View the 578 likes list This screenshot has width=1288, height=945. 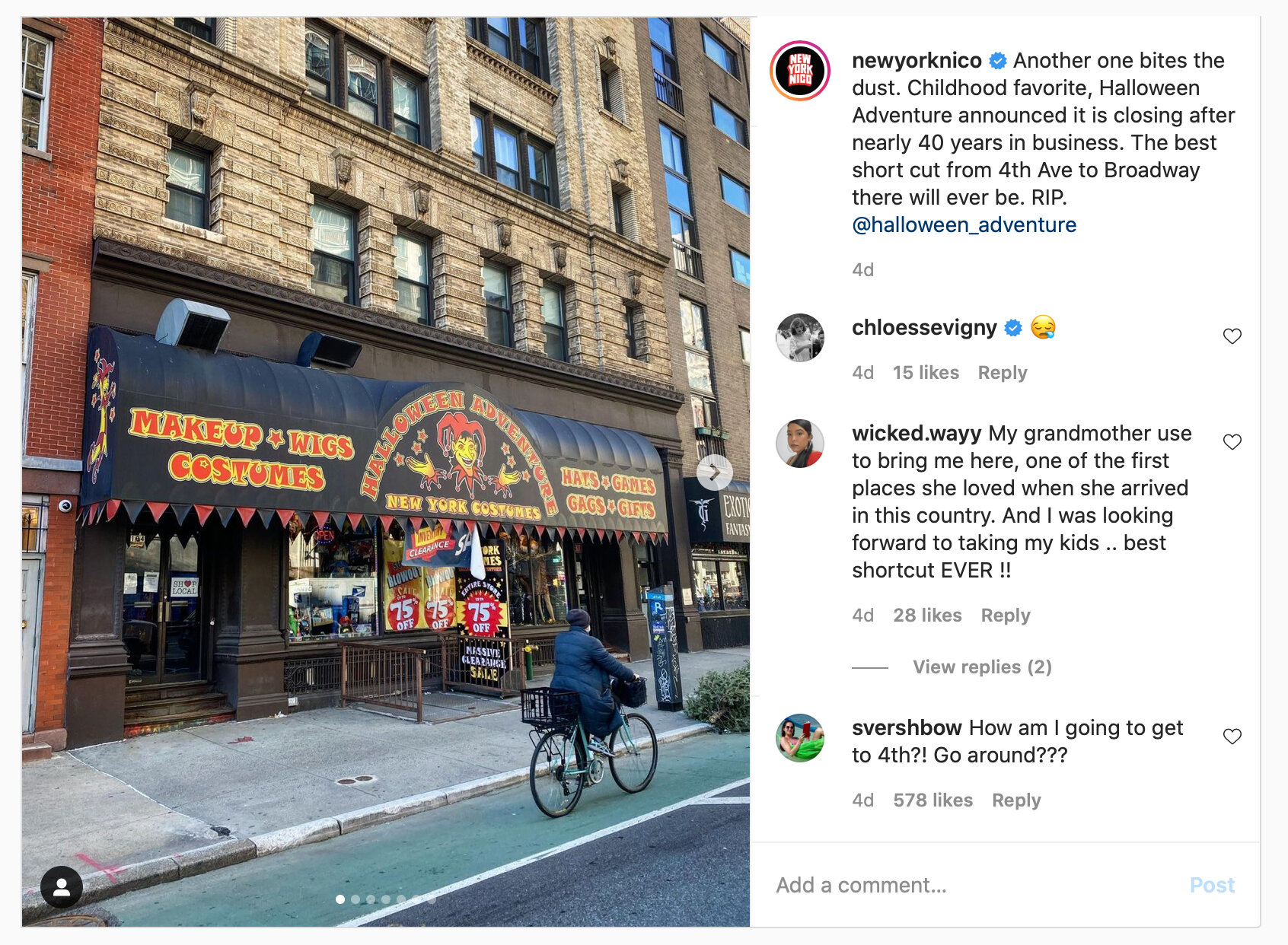pos(933,800)
